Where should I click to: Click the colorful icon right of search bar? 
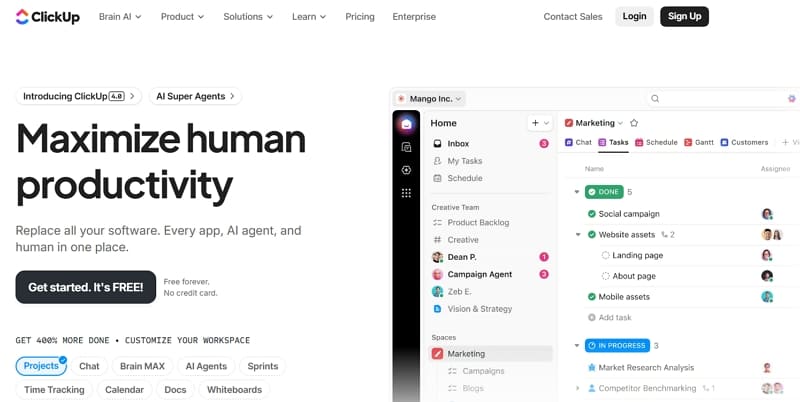pyautogui.click(x=792, y=98)
